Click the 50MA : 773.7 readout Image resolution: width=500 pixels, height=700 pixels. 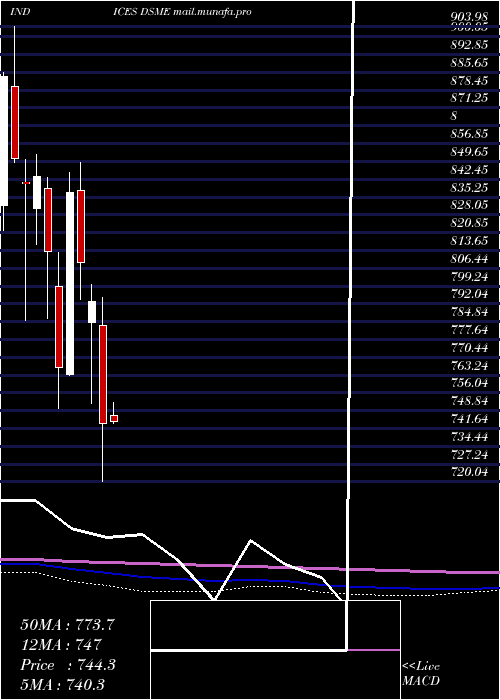68,625
